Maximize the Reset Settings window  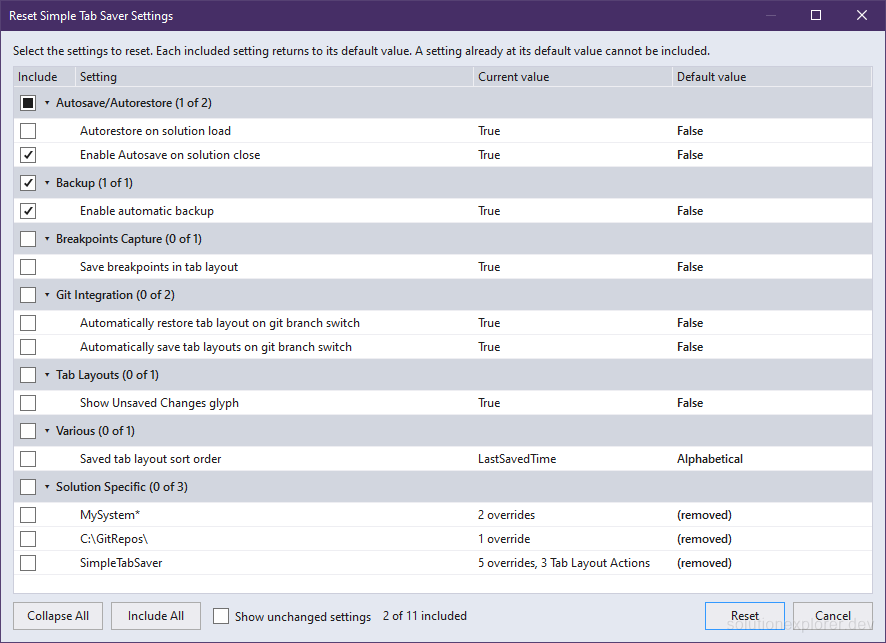816,15
